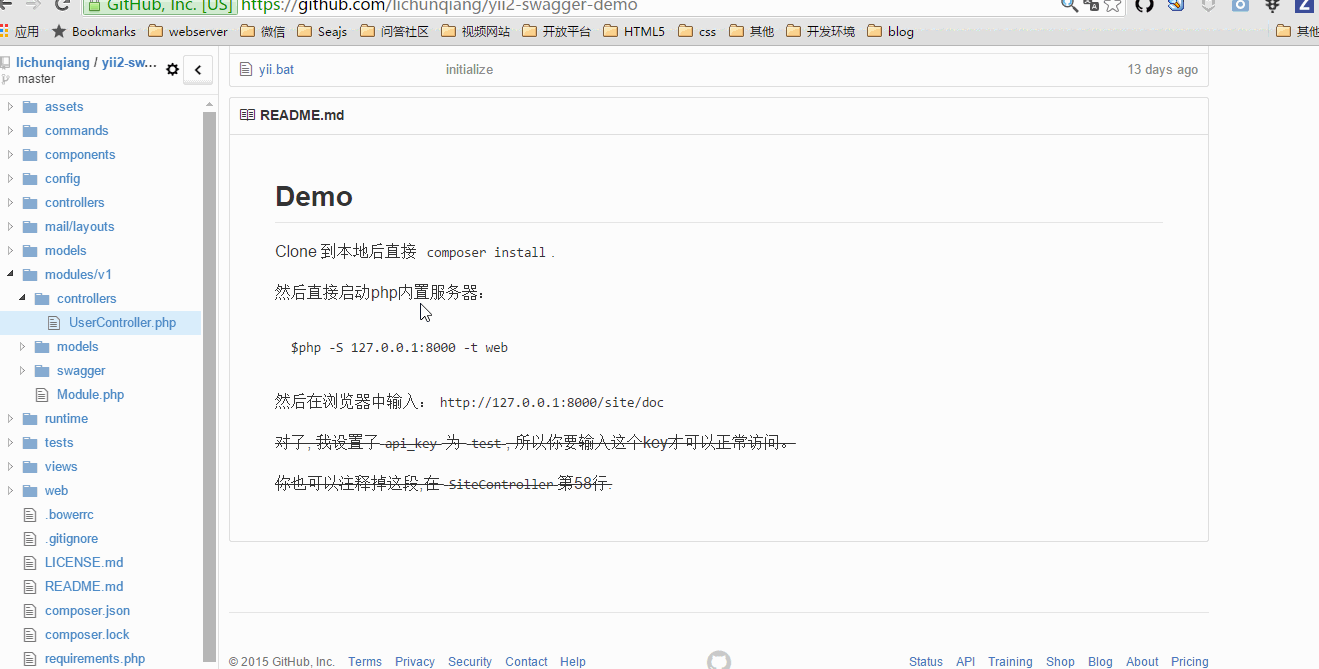Click the yii.bat file icon in the file list

[x=246, y=70]
